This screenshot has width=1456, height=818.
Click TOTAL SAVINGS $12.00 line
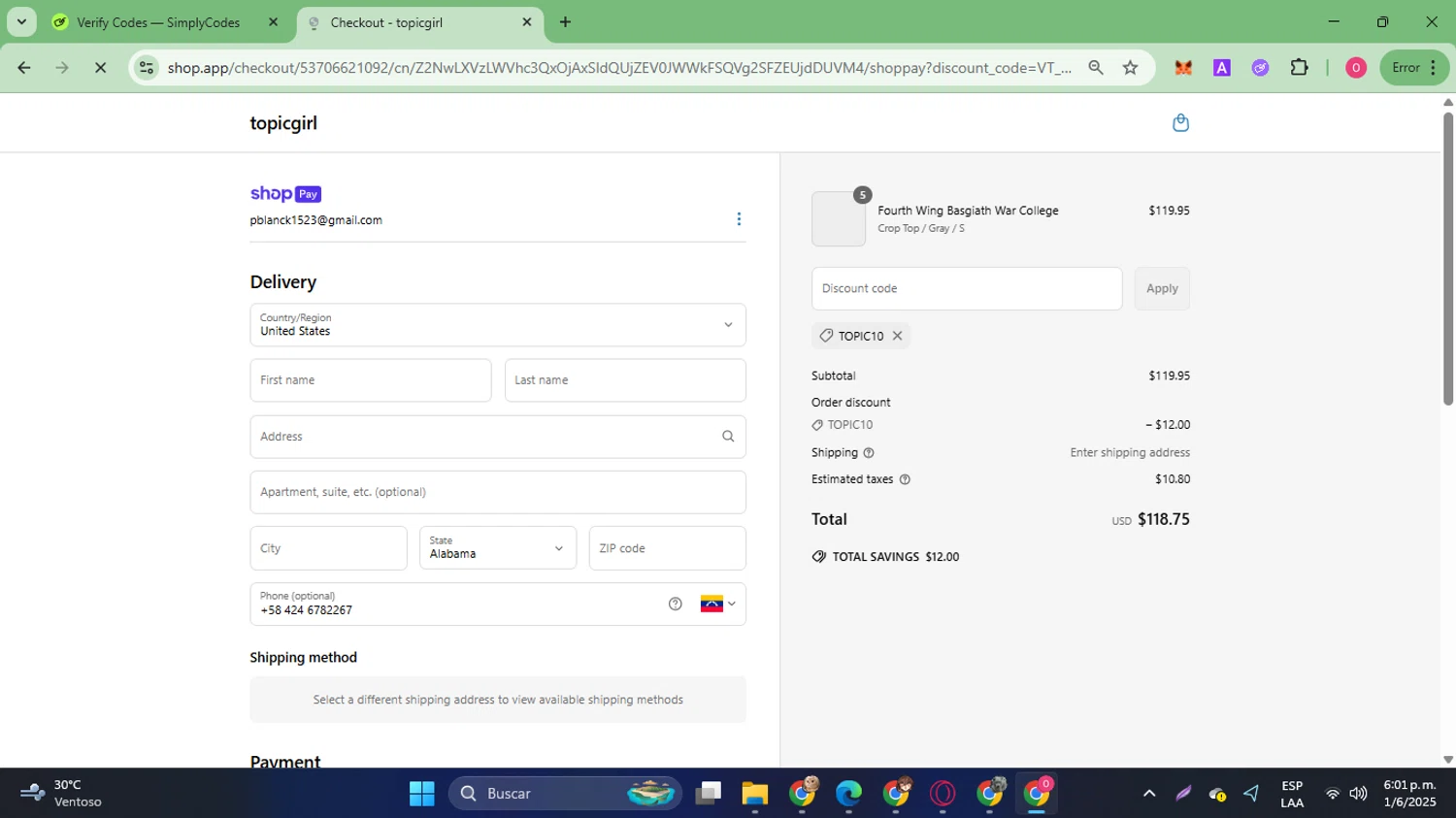pyautogui.click(x=885, y=557)
